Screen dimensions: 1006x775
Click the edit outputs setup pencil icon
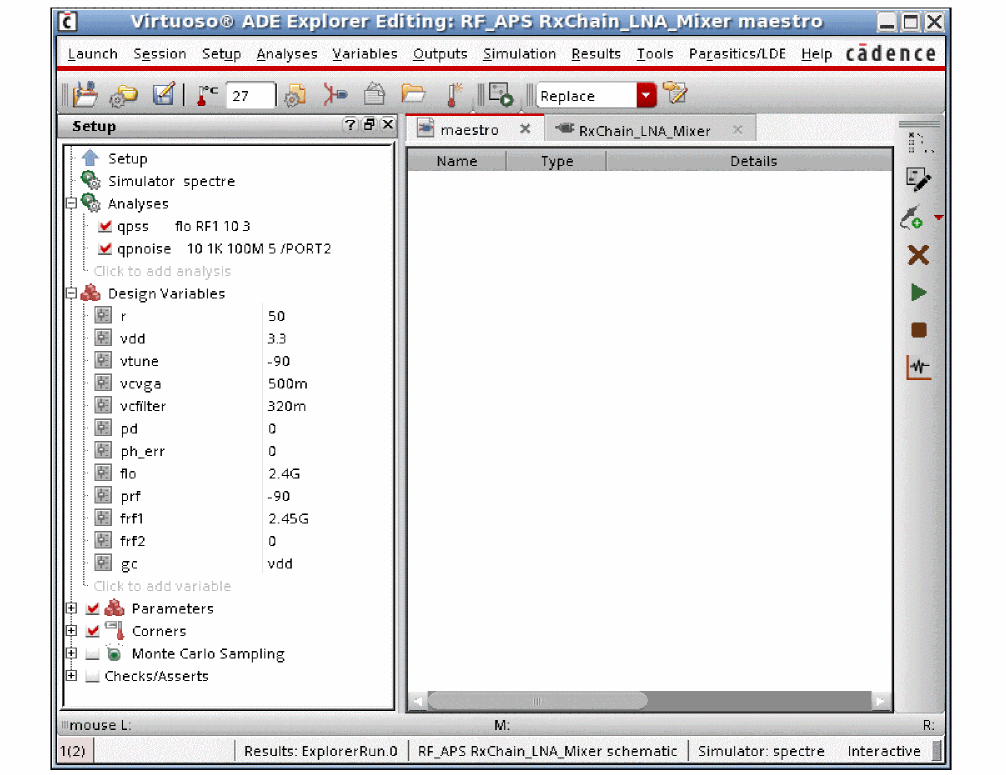[918, 180]
